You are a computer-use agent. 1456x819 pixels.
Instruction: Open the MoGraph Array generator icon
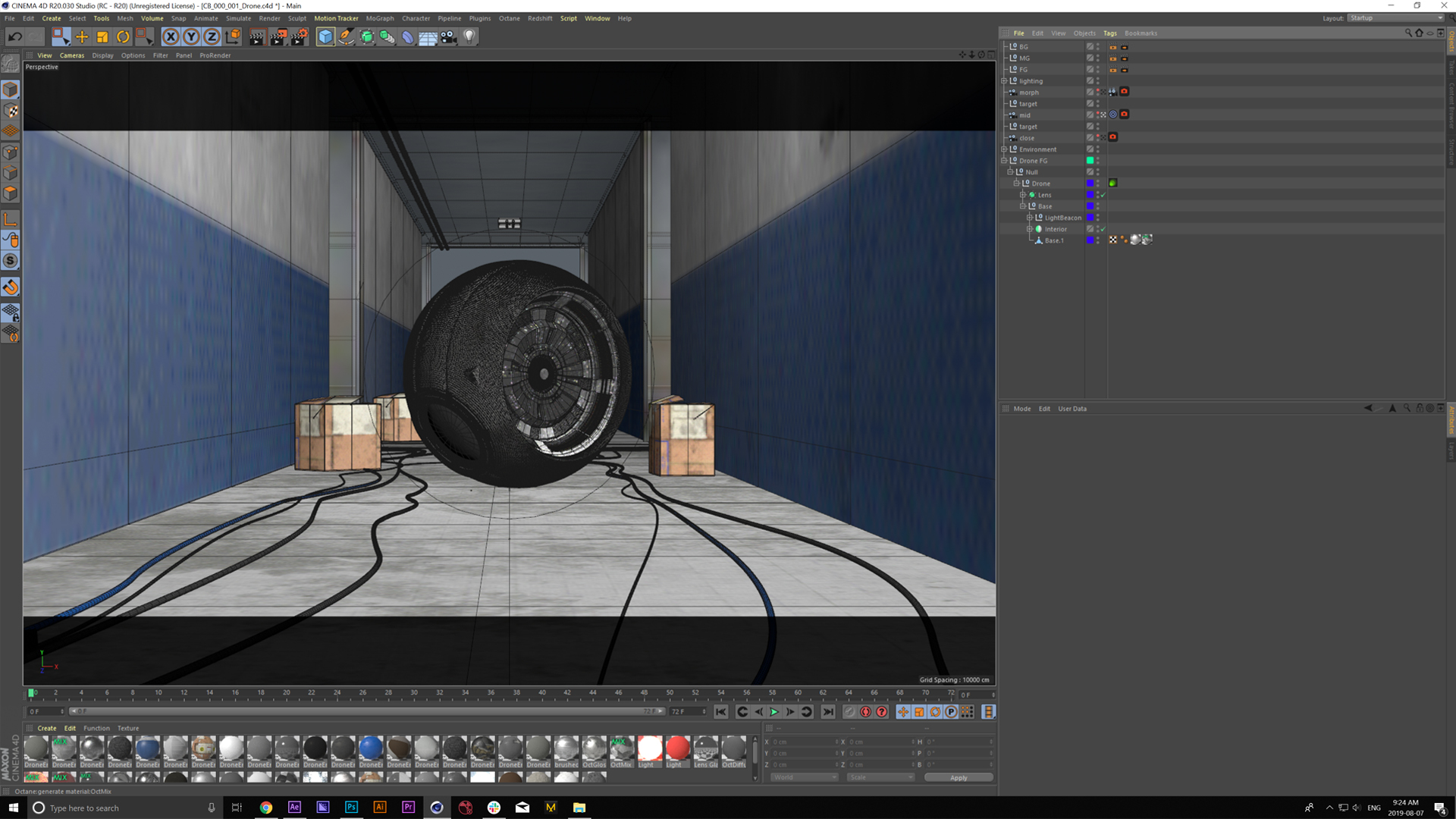coord(388,36)
